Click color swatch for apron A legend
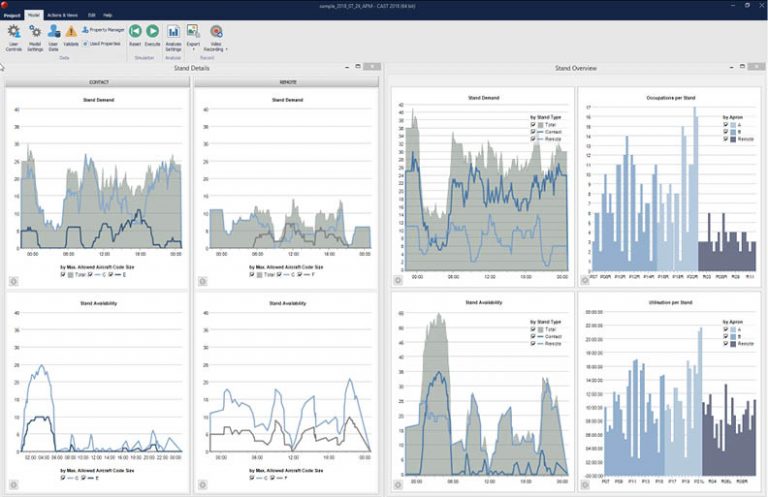768x497 pixels. point(732,124)
